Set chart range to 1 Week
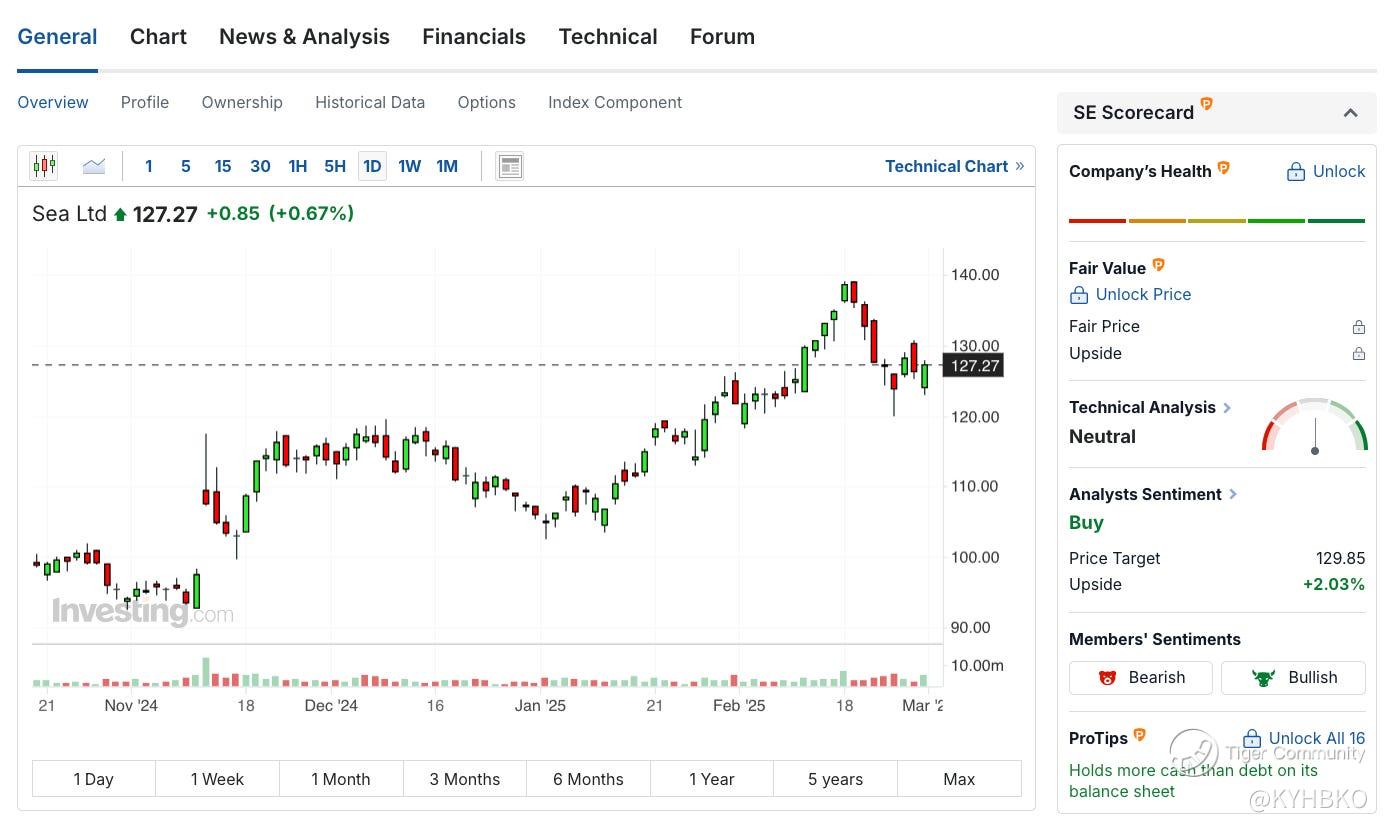This screenshot has width=1394, height=830. coord(217,779)
